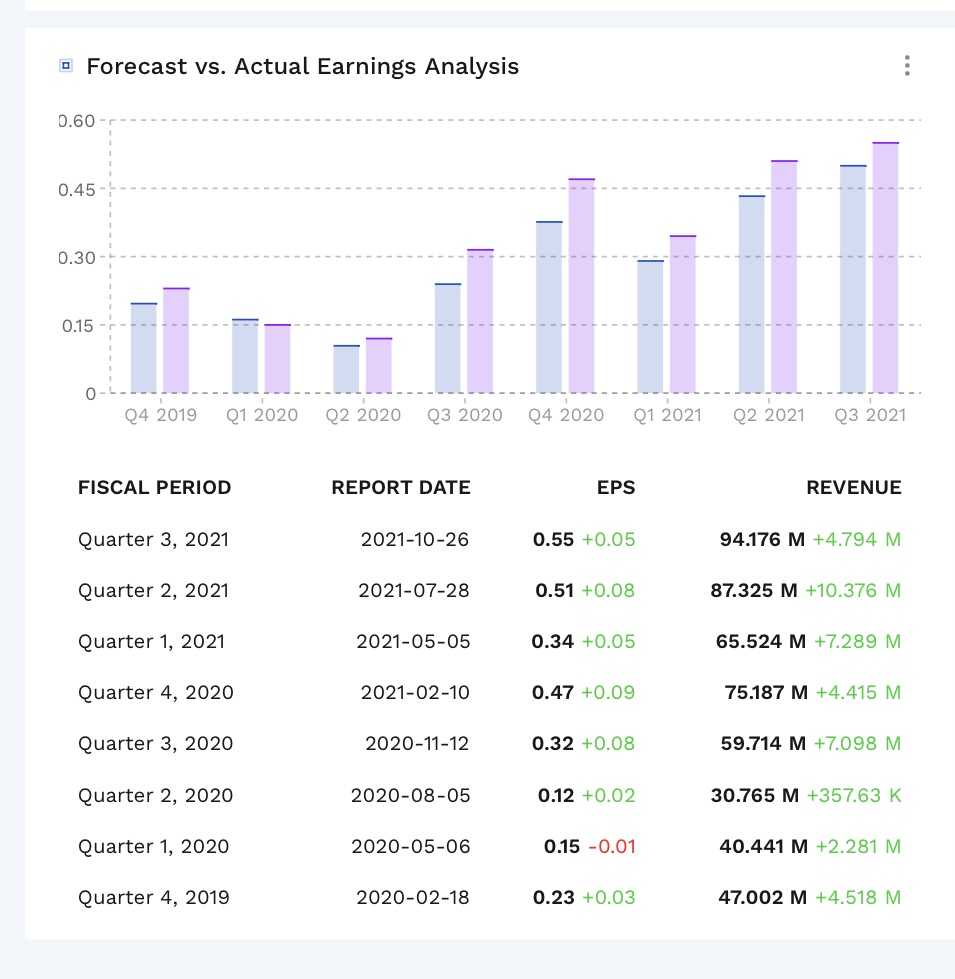Click the +10.376 M revenue surprise figure
Screen dimensions: 955x979
852,591
